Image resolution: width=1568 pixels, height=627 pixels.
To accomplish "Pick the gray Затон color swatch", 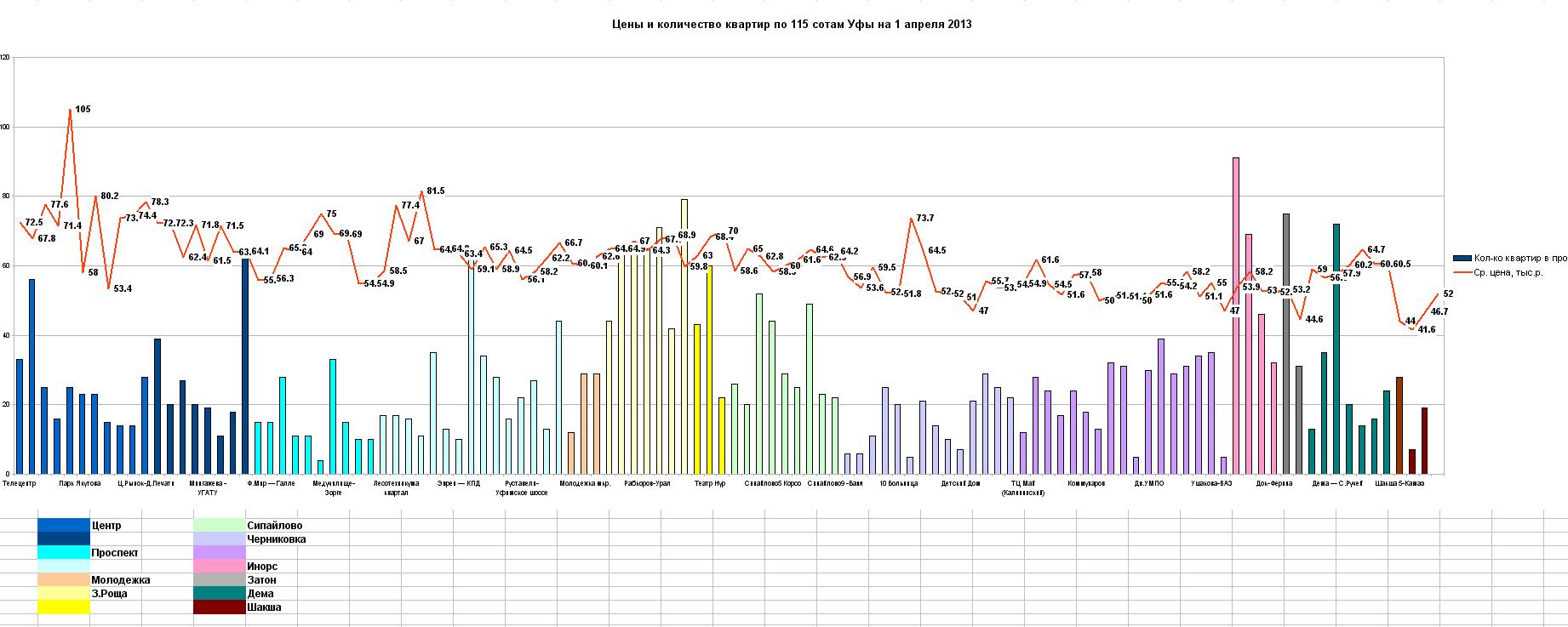I will pyautogui.click(x=220, y=580).
